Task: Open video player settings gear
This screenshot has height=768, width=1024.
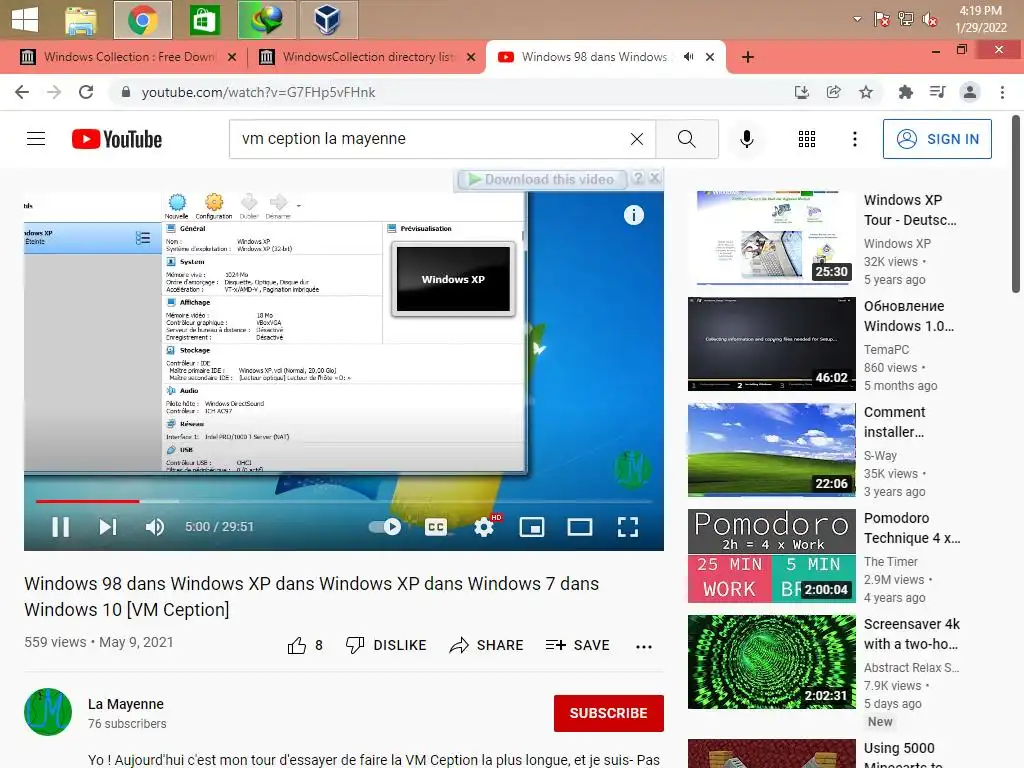Action: coord(484,526)
